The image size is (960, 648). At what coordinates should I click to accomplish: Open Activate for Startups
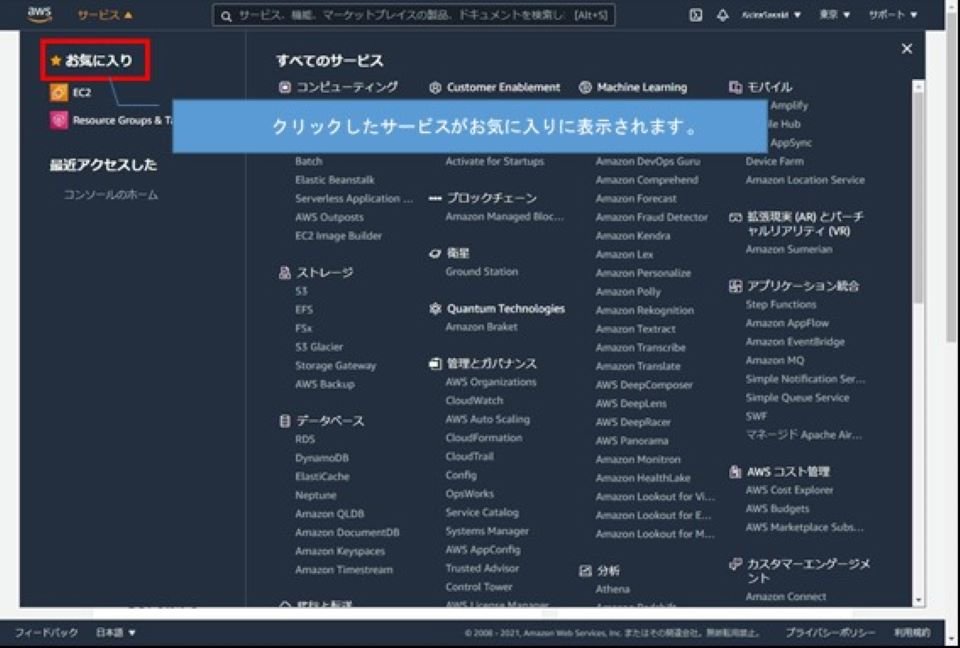coord(495,161)
